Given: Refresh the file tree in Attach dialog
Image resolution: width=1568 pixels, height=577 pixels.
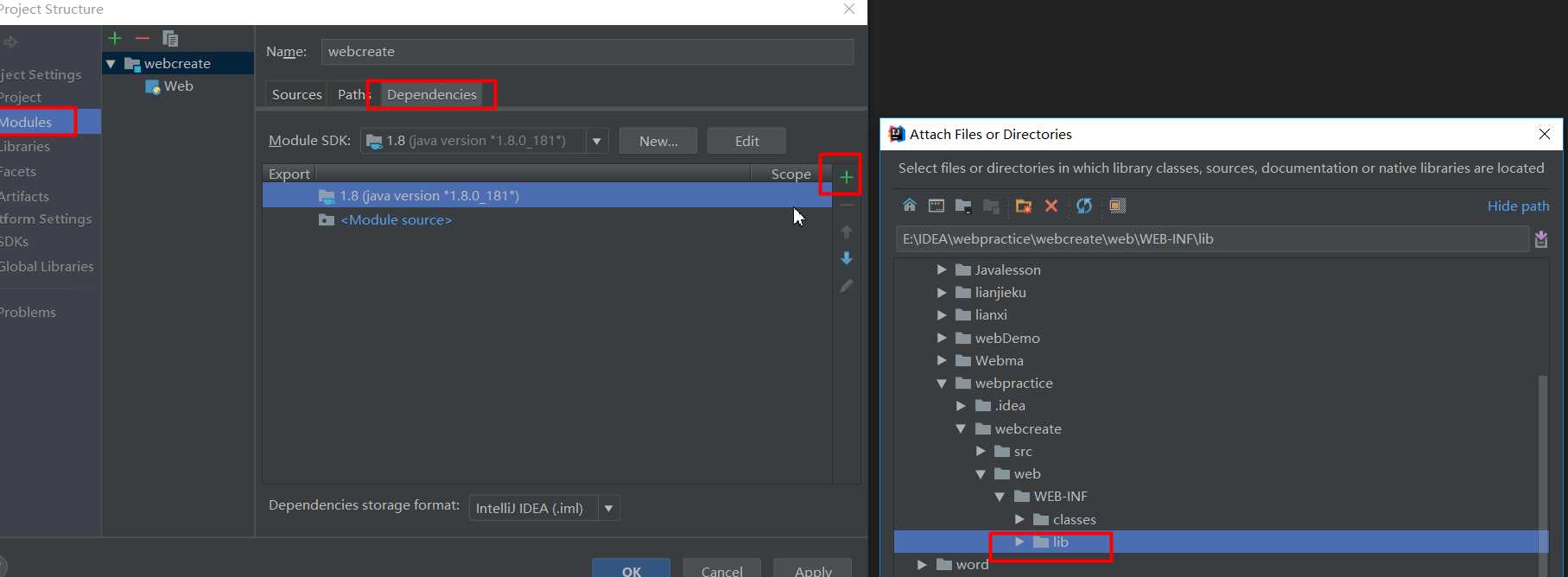Looking at the screenshot, I should pyautogui.click(x=1084, y=206).
